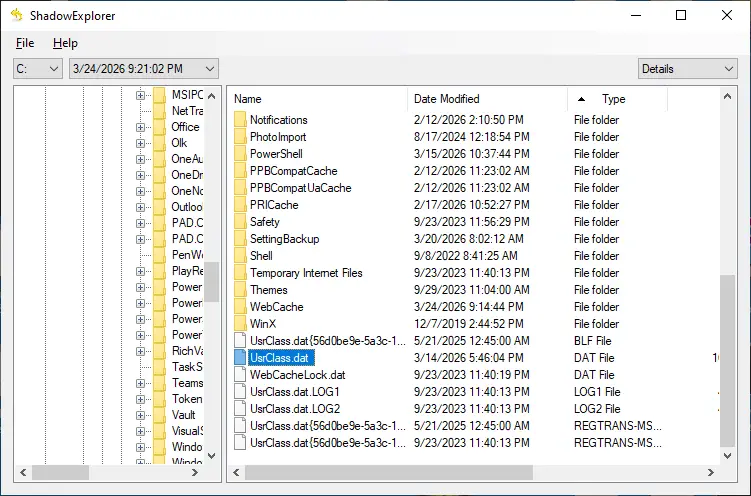Viewport: 751px width, 496px height.
Task: Sort by the Name column header
Action: click(x=317, y=99)
